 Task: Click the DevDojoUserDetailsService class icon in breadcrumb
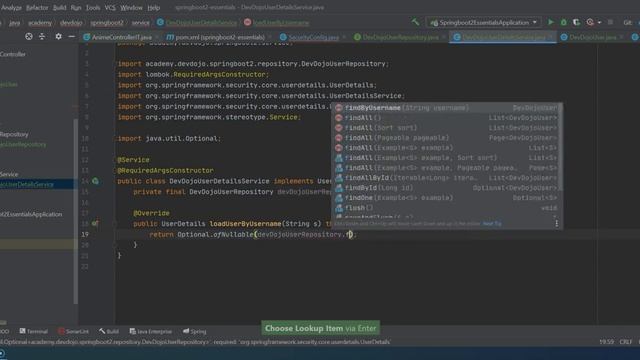(x=160, y=22)
